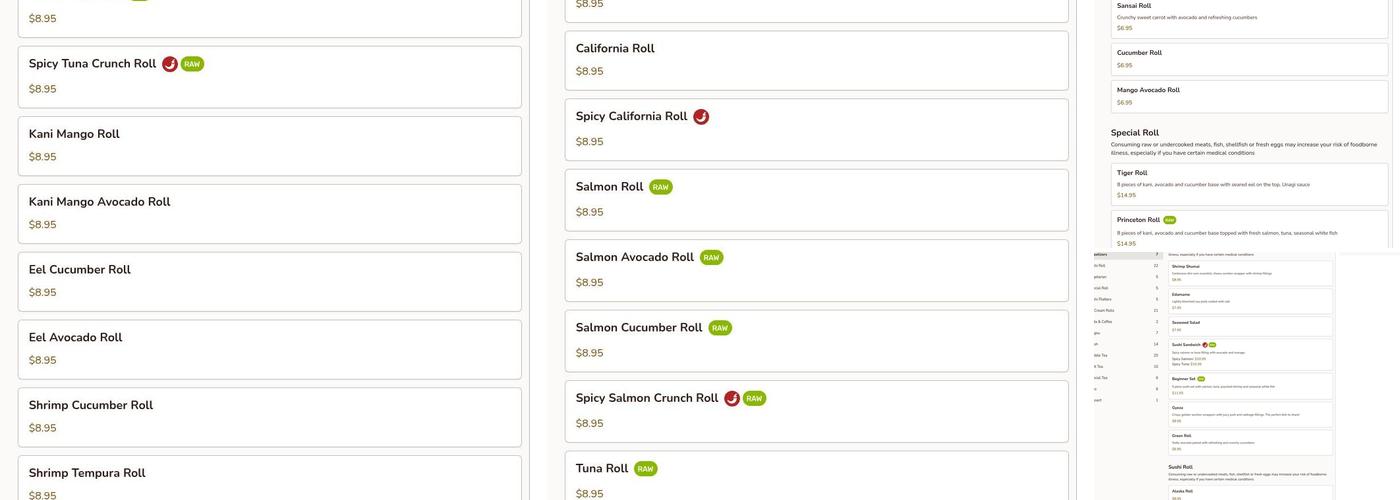Open the California Roll menu item
This screenshot has width=1400, height=500.
point(816,60)
